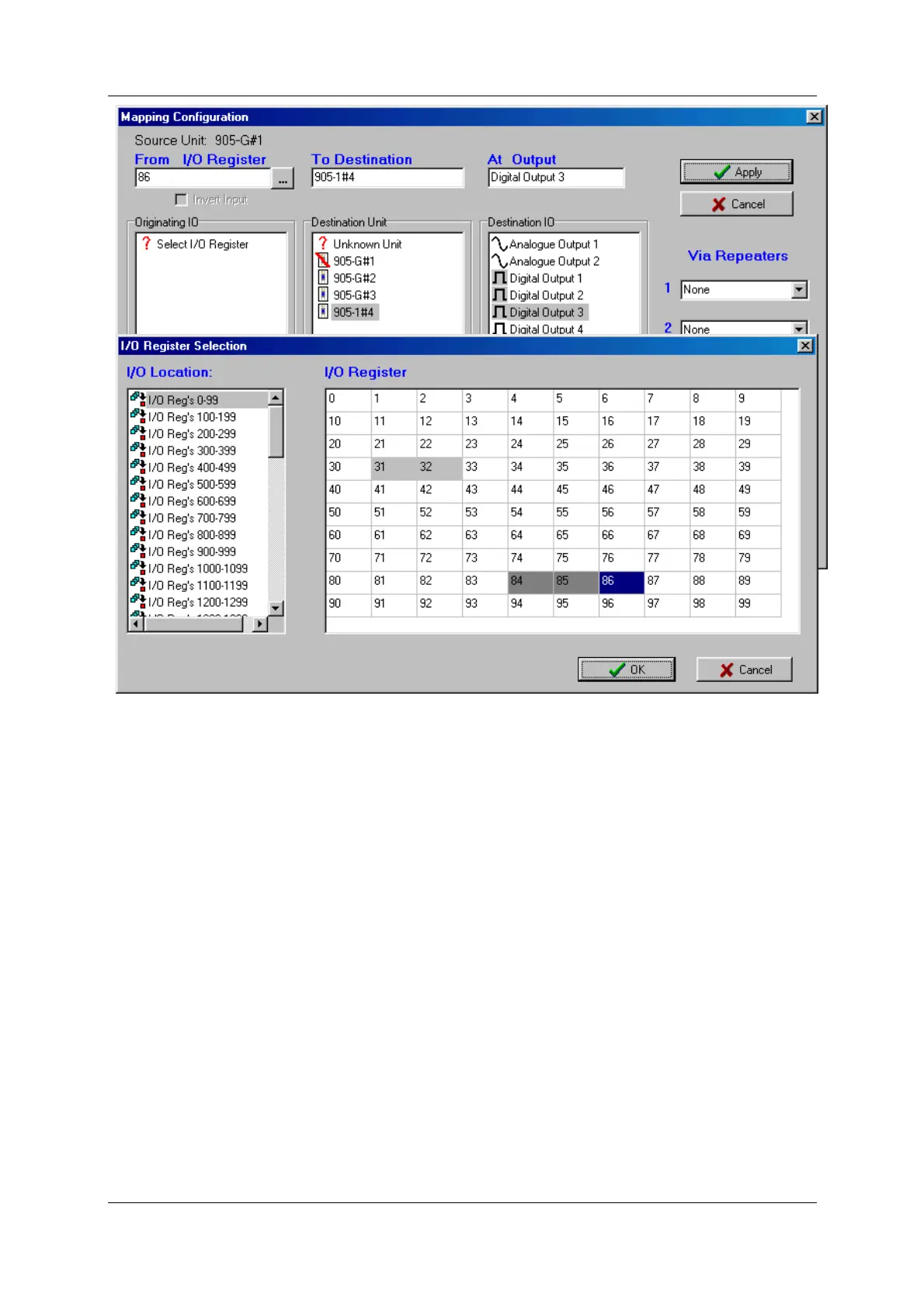The height and width of the screenshot is (1308, 924).
Task: Open the repeater 1 dropdown
Action: (x=799, y=290)
